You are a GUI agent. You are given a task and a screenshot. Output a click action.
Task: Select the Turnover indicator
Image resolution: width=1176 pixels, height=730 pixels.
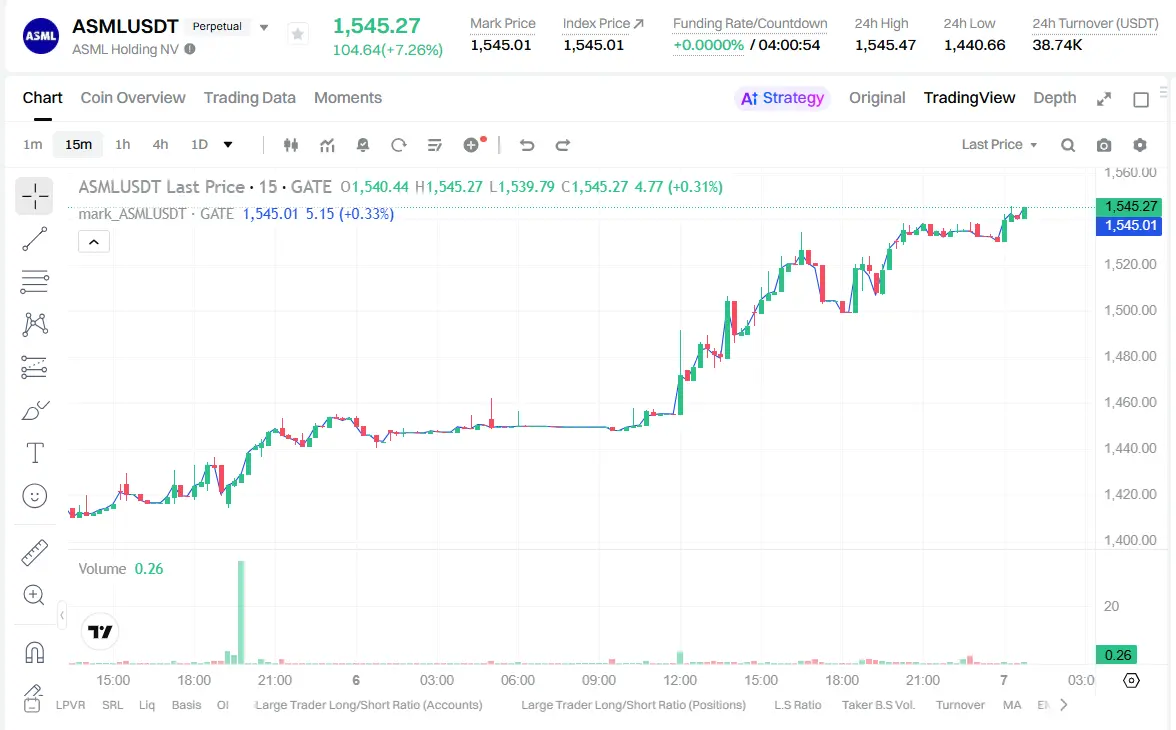click(960, 705)
